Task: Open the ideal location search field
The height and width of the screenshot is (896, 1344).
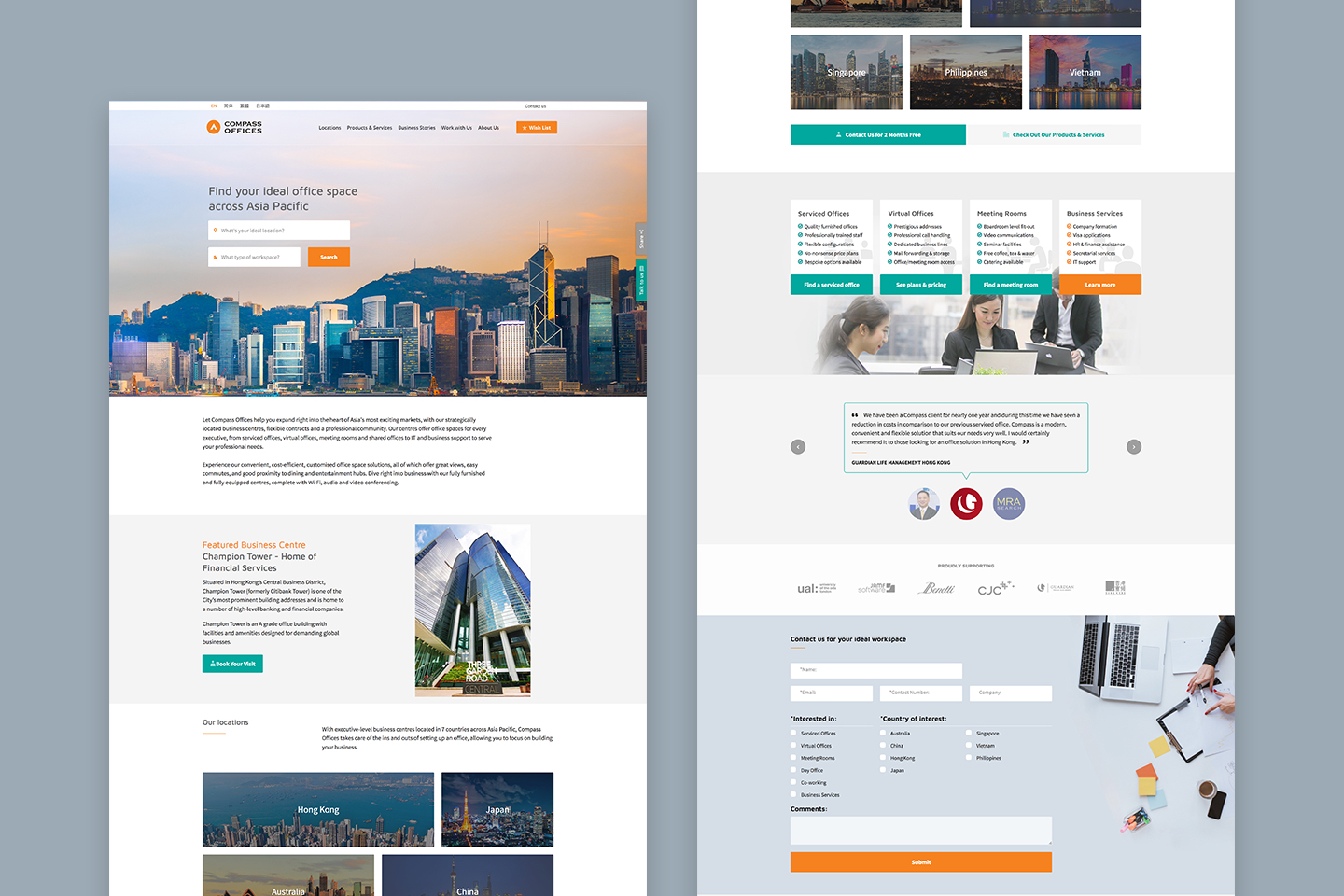Action: click(x=279, y=231)
